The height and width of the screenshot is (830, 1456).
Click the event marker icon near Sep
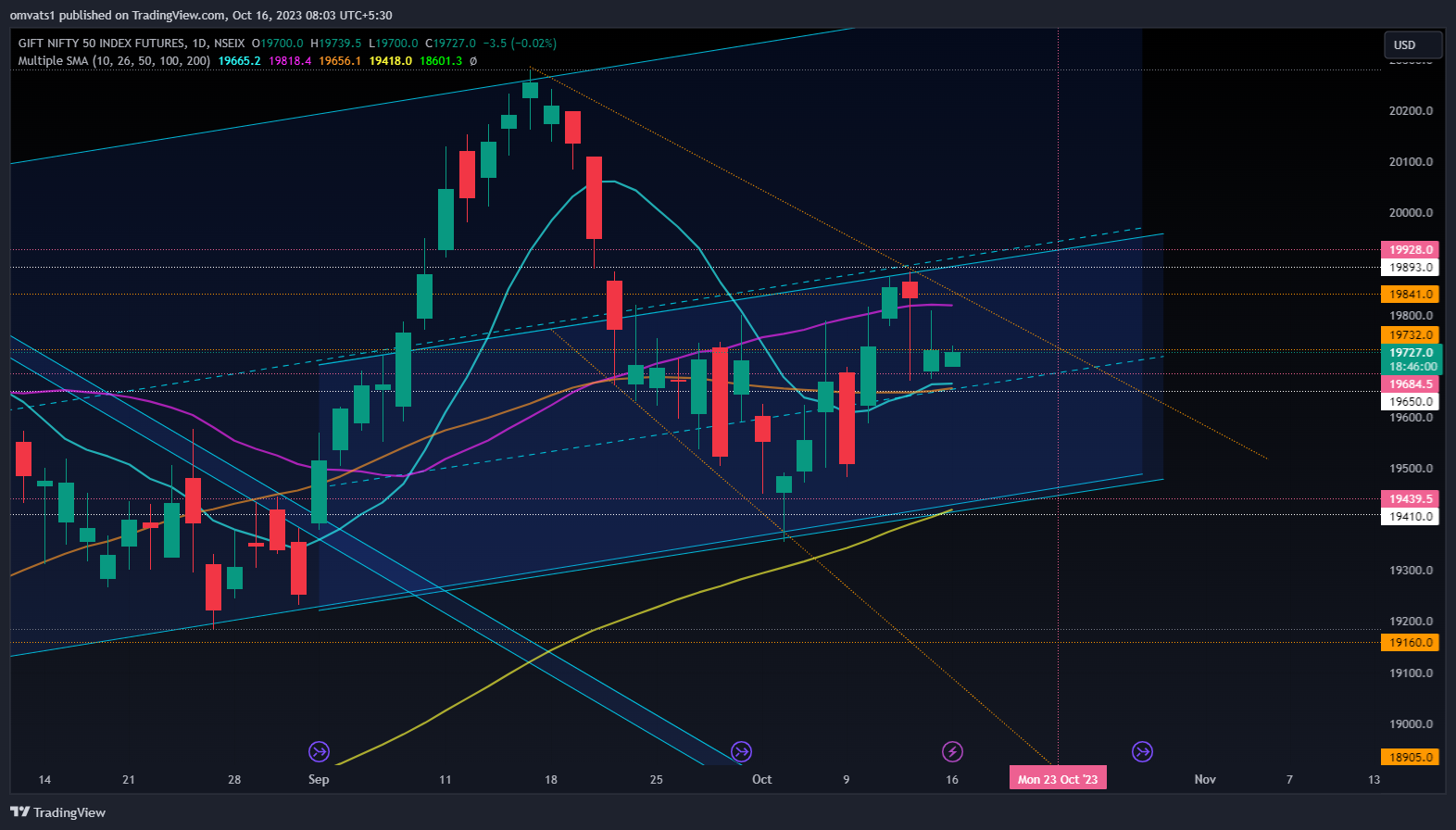click(x=319, y=751)
